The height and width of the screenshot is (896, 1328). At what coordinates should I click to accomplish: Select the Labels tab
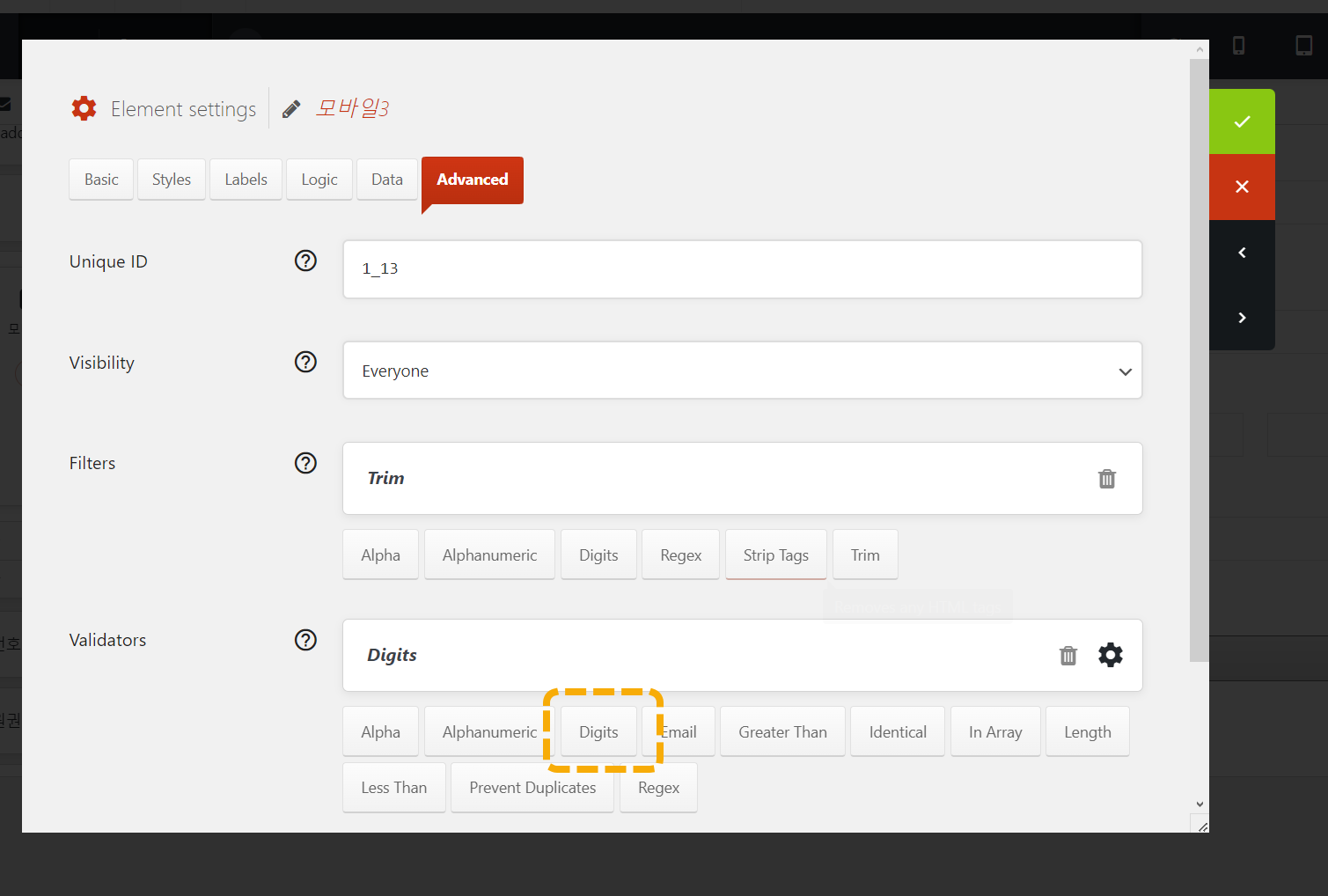[246, 180]
